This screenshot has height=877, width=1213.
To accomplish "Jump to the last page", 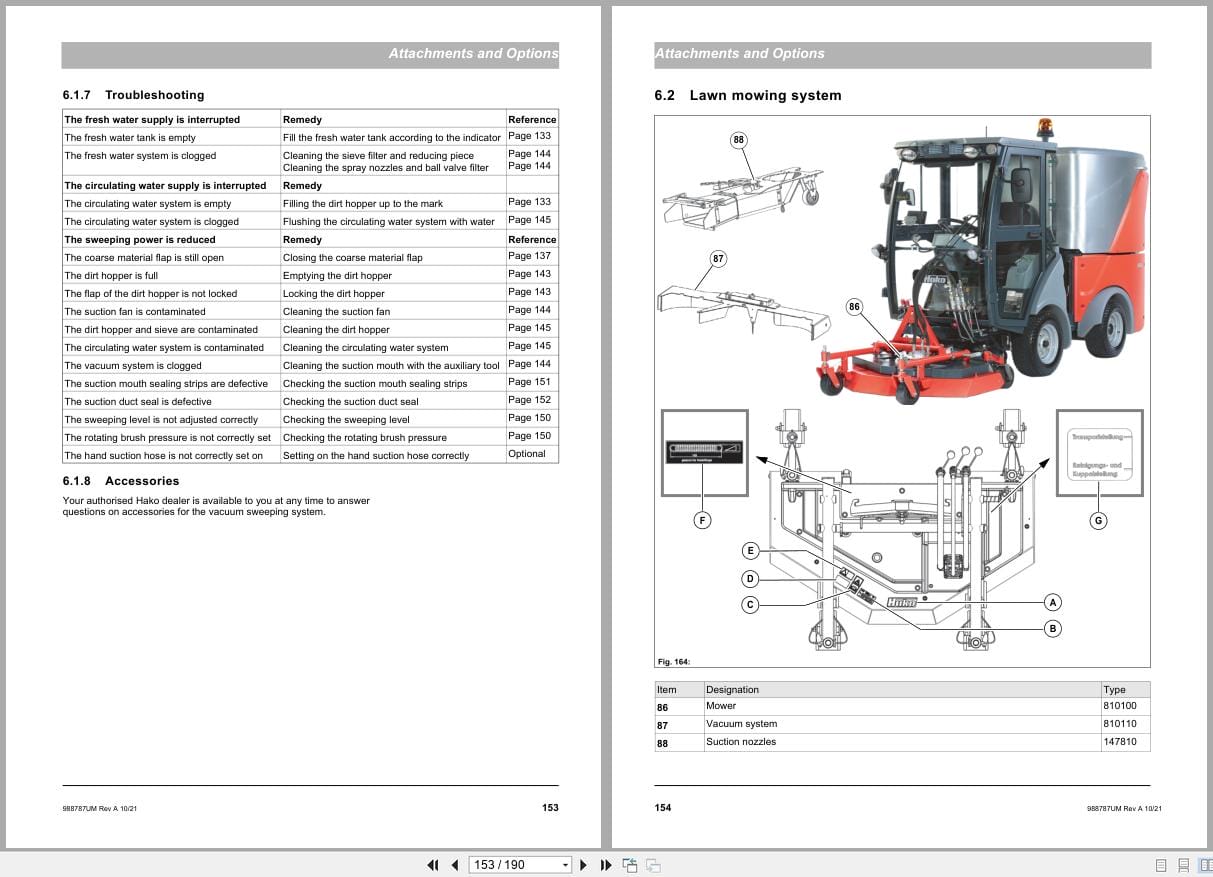I will [604, 864].
